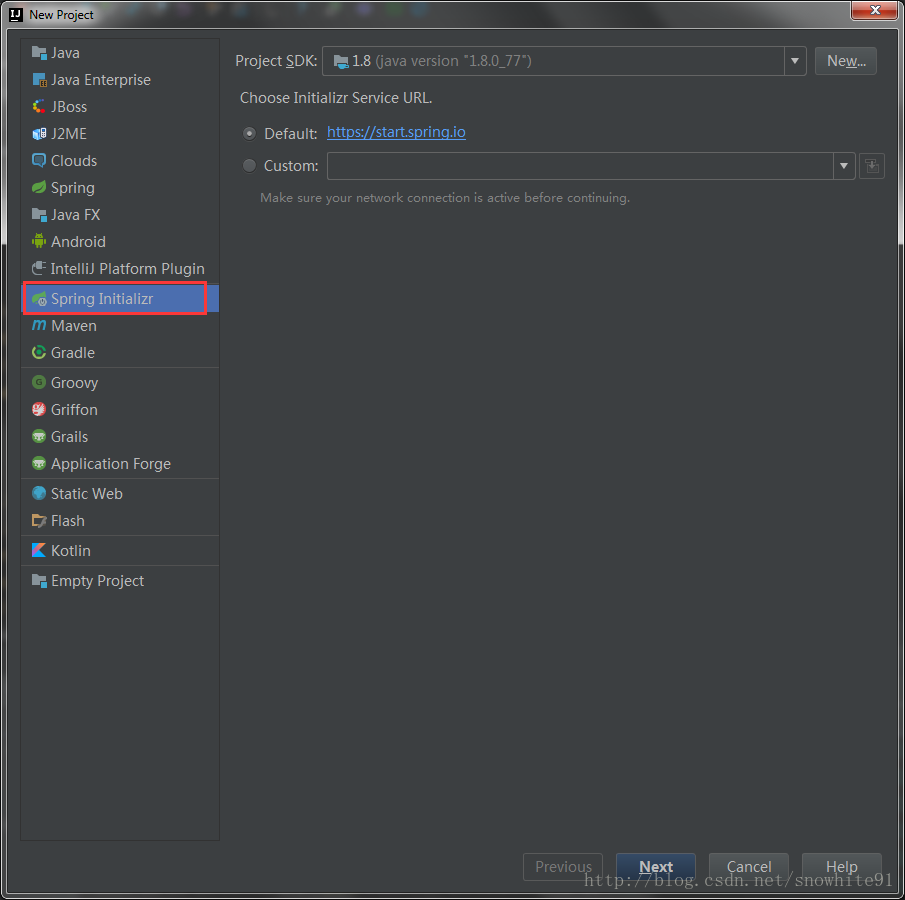Viewport: 905px width, 900px height.
Task: Click the New... SDK button
Action: pyautogui.click(x=846, y=61)
